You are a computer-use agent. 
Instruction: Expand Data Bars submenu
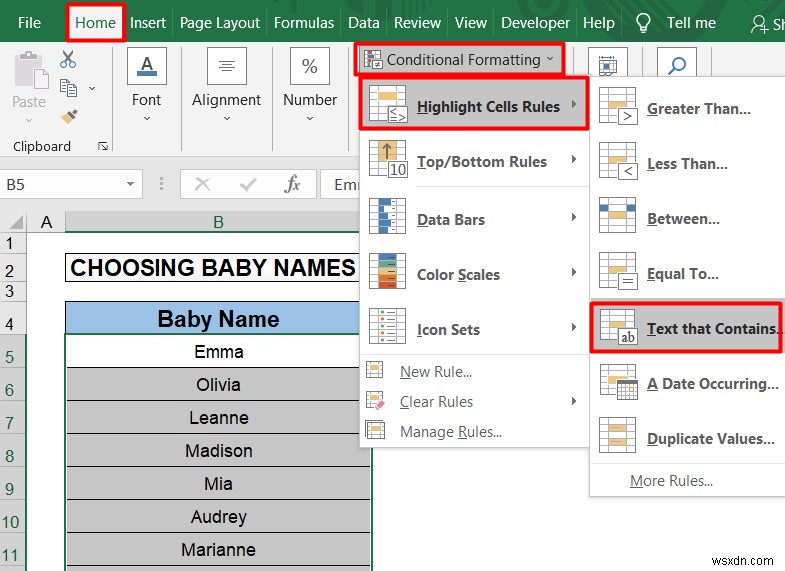[474, 219]
